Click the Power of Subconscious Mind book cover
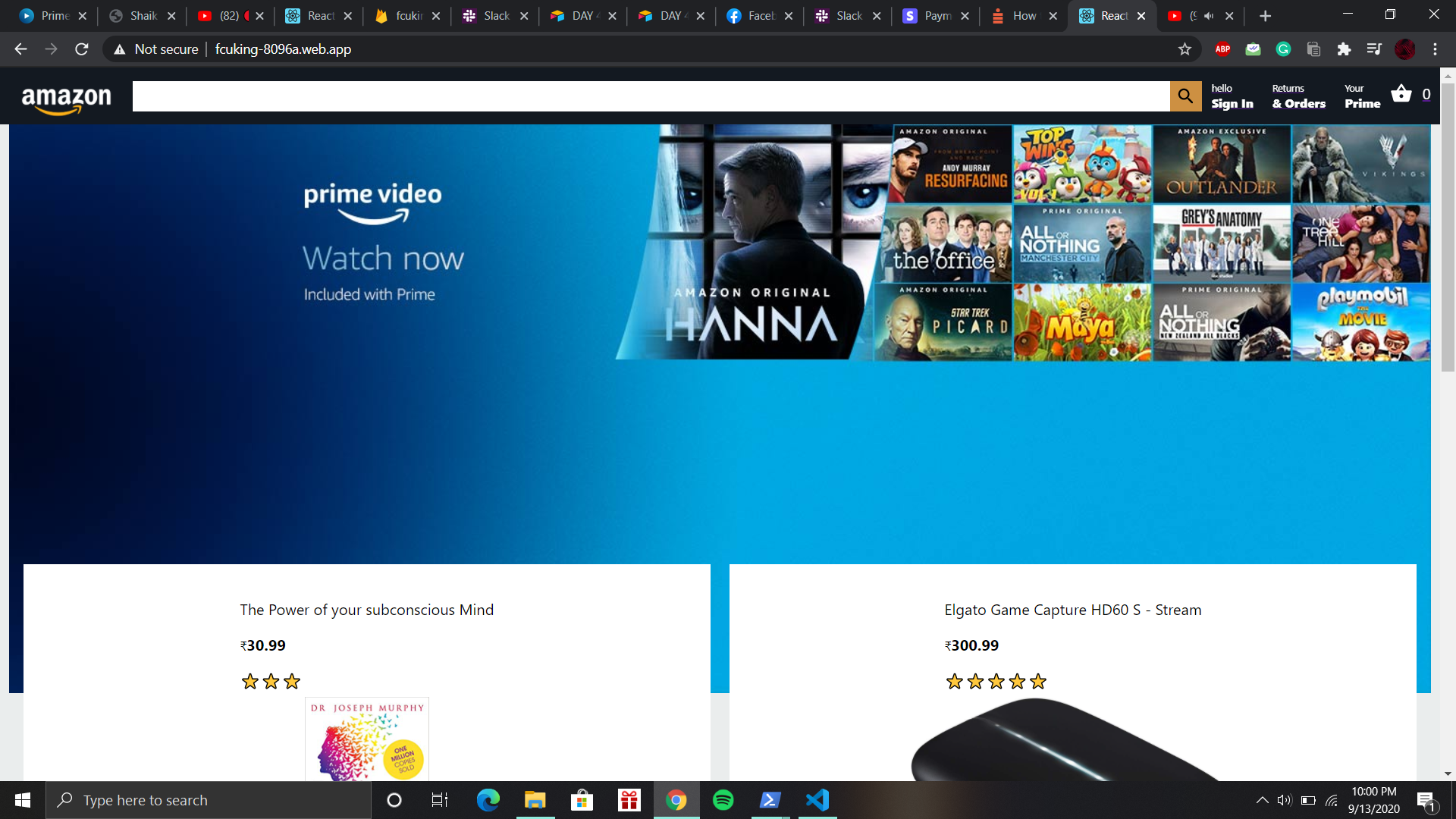Screen dimensions: 1456x819 click(367, 739)
